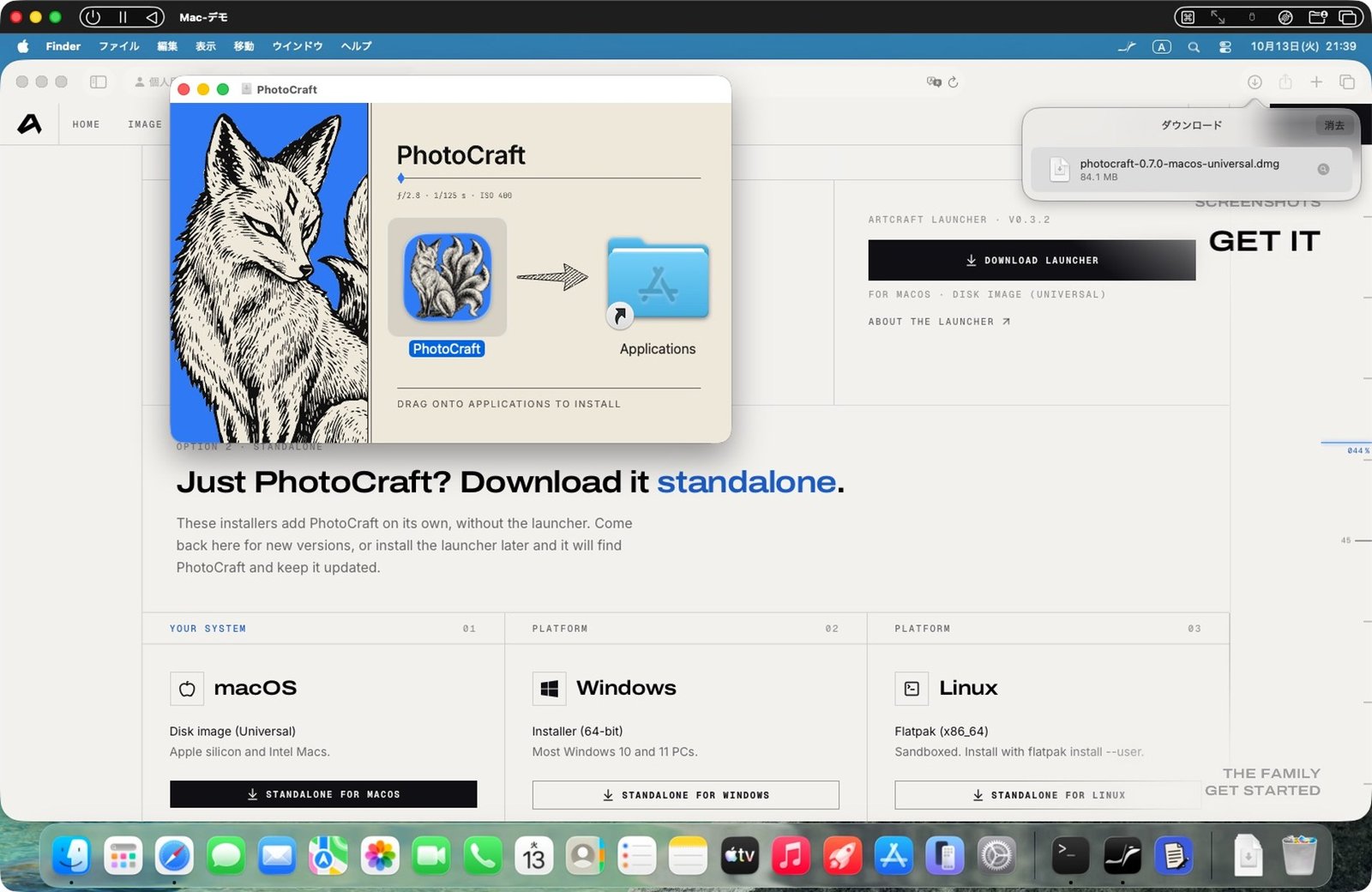The height and width of the screenshot is (892, 1372).
Task: Open Safari's translate page icon
Action: pos(934,82)
